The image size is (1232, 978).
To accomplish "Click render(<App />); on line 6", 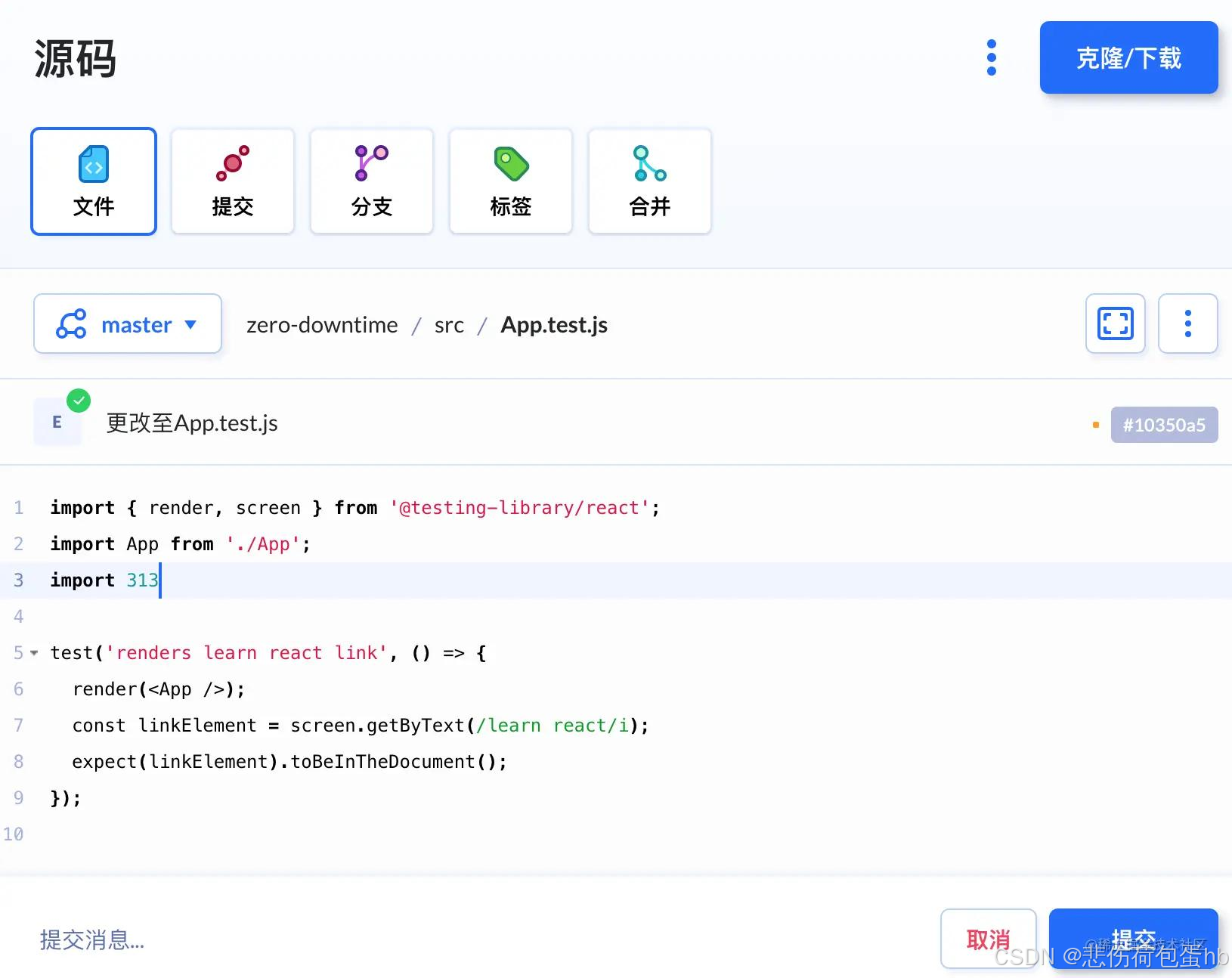I will tap(159, 689).
